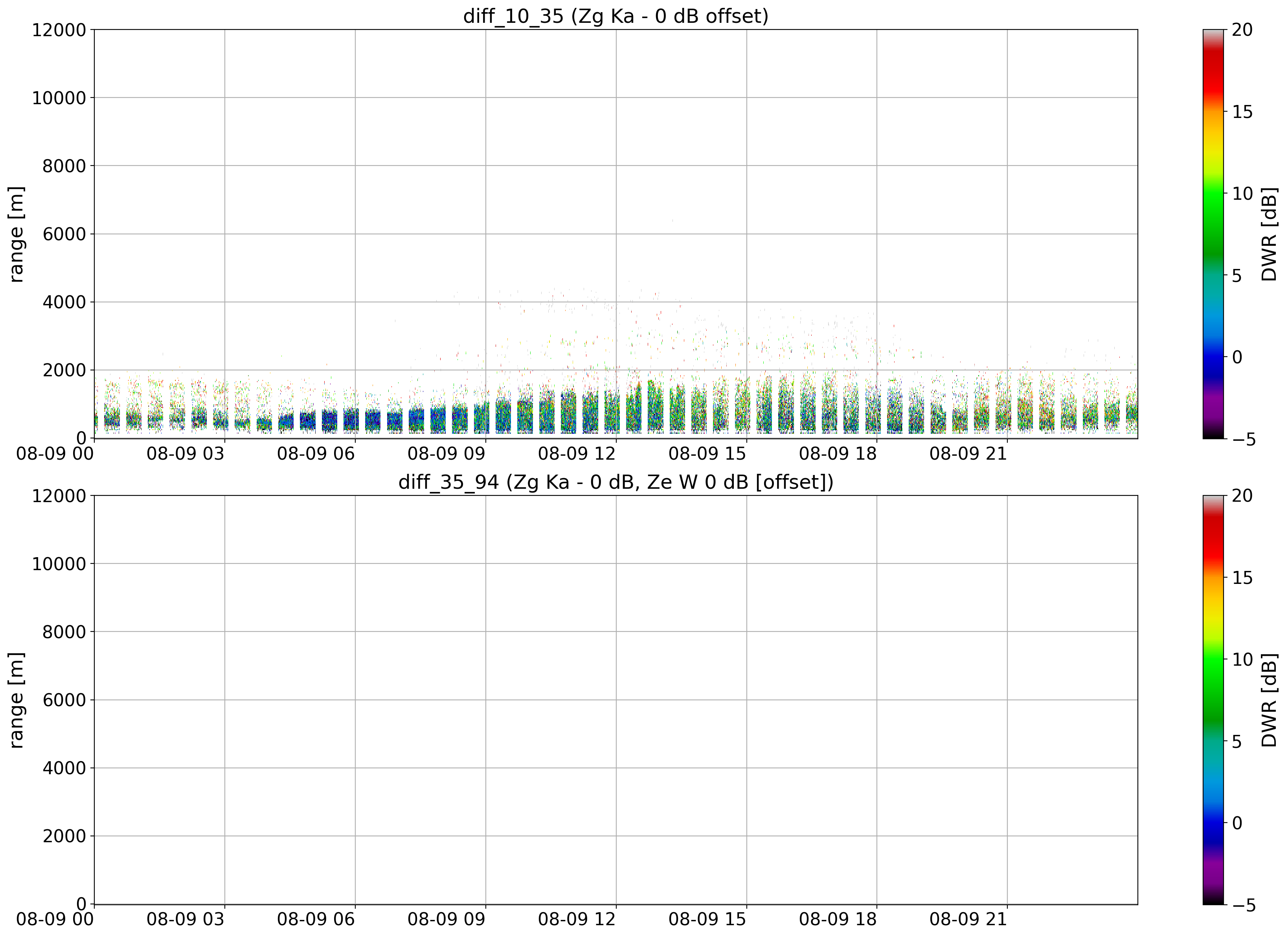
Task: Click the "DWR [dB]" label beside the diff_35_94 colorbar
Action: [1269, 700]
